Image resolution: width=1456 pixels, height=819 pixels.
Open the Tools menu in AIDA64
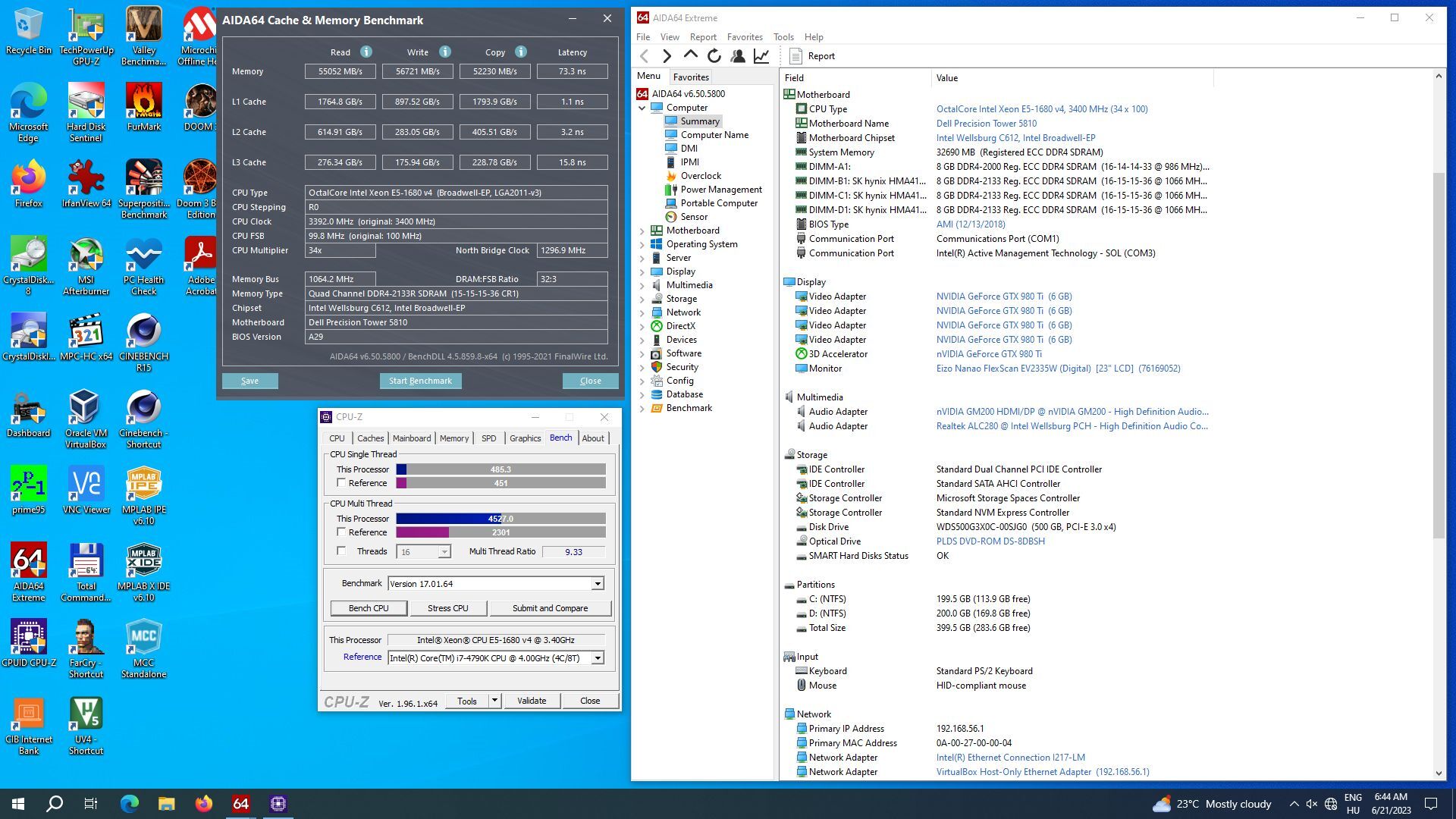pos(783,37)
